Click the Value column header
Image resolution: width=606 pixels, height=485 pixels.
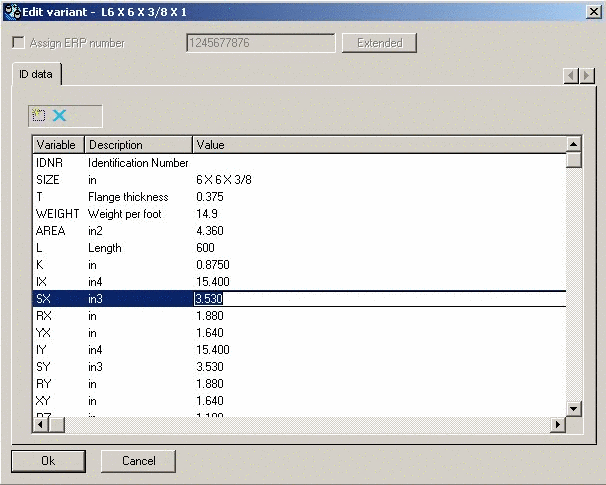[x=379, y=145]
